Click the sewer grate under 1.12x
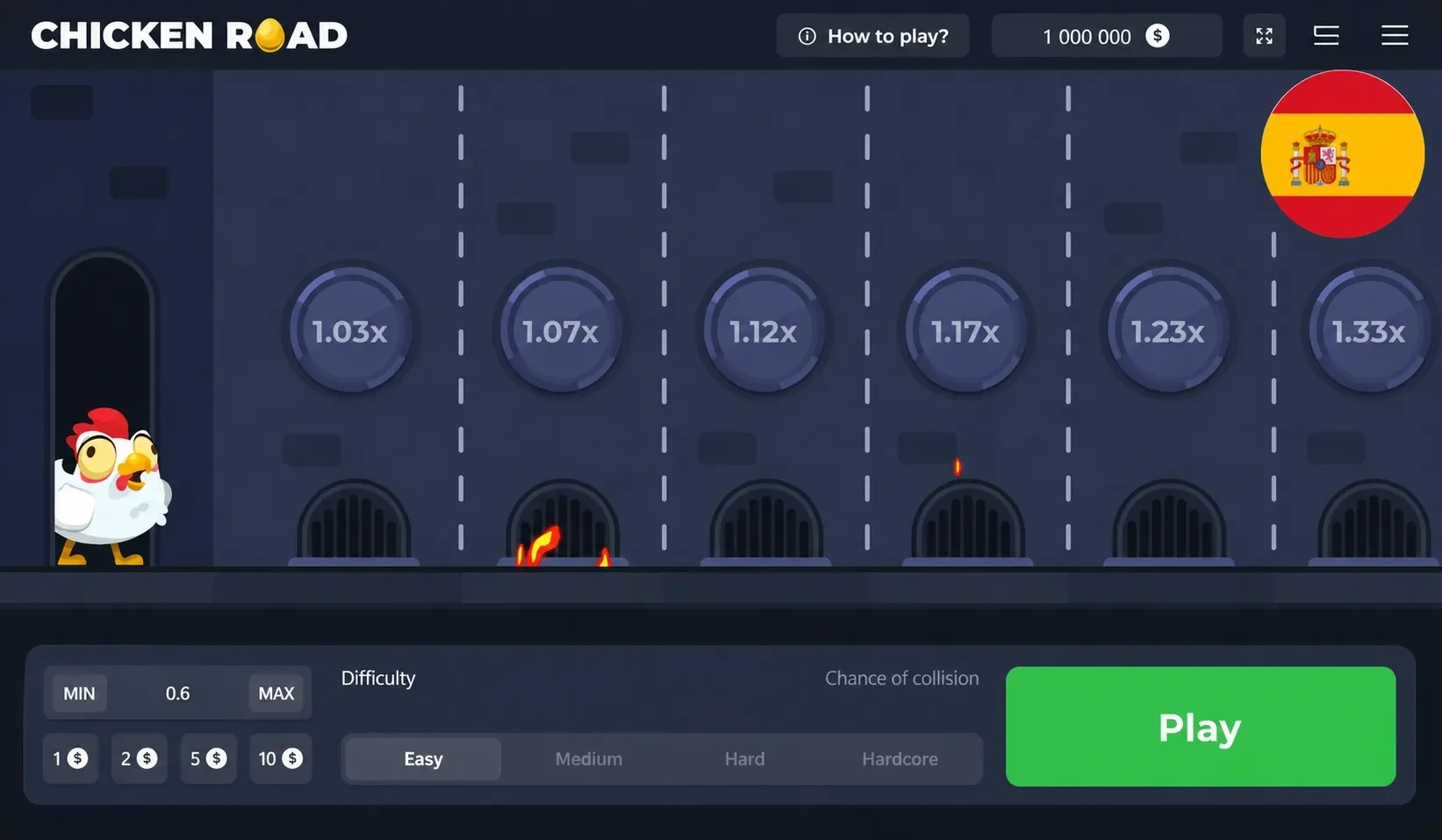Image resolution: width=1442 pixels, height=840 pixels. coord(765,522)
